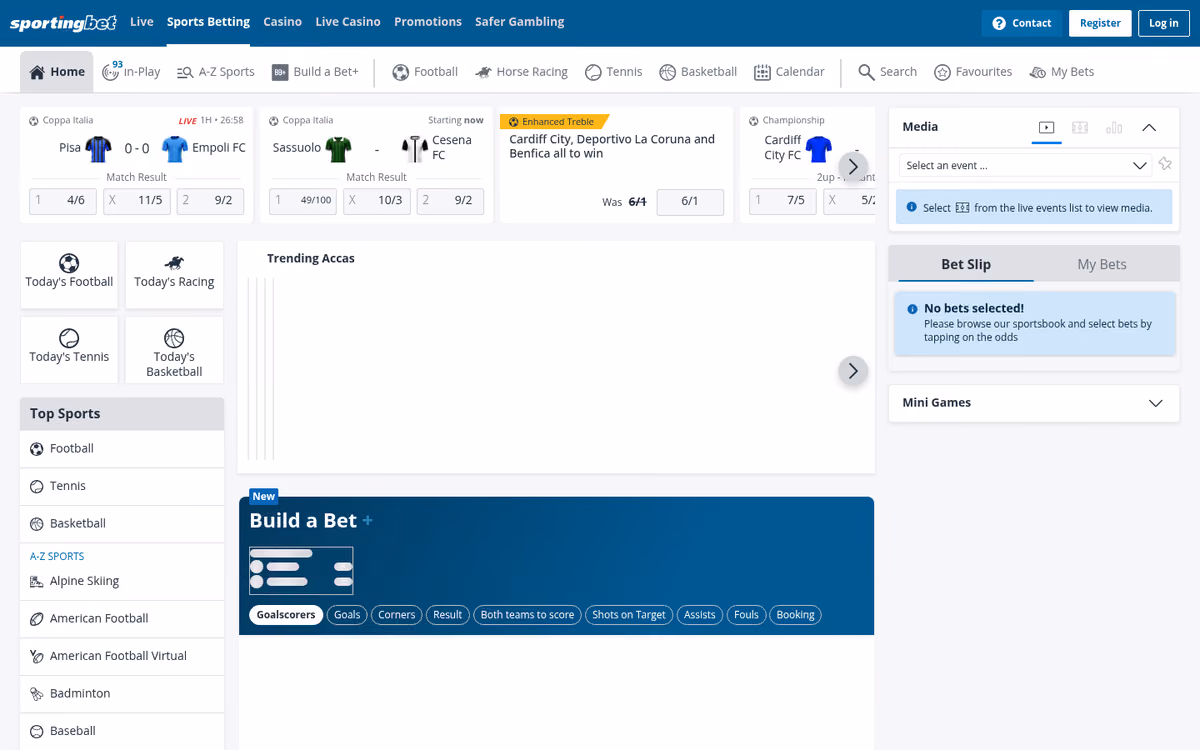Add Enhanced Treble at 6/1

pos(690,201)
